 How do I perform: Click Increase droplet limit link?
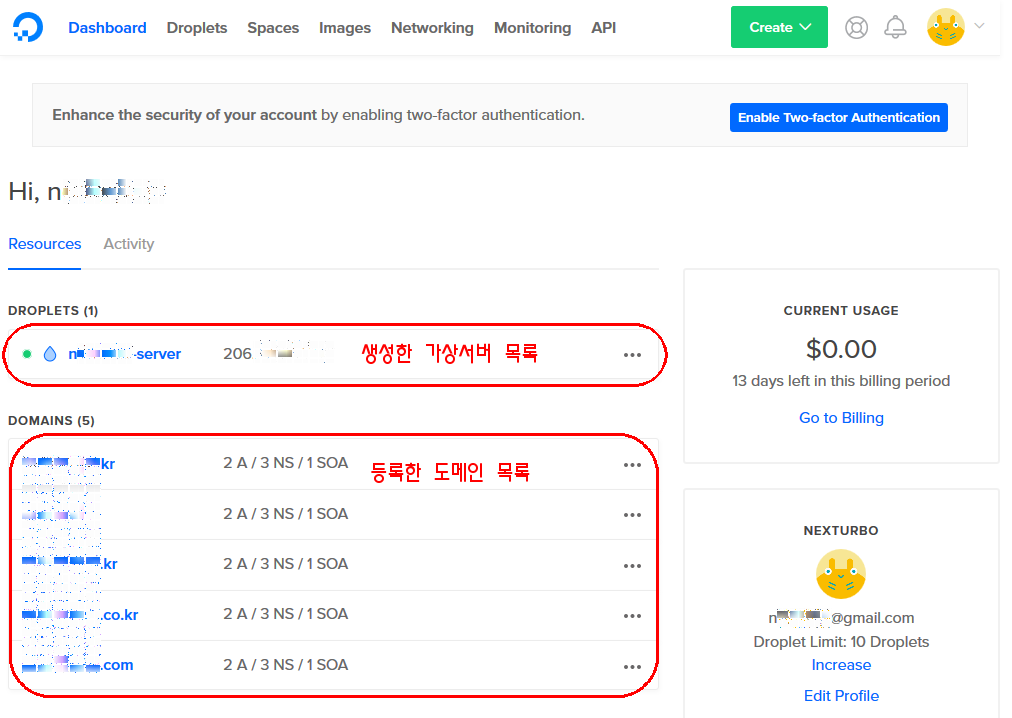(841, 665)
